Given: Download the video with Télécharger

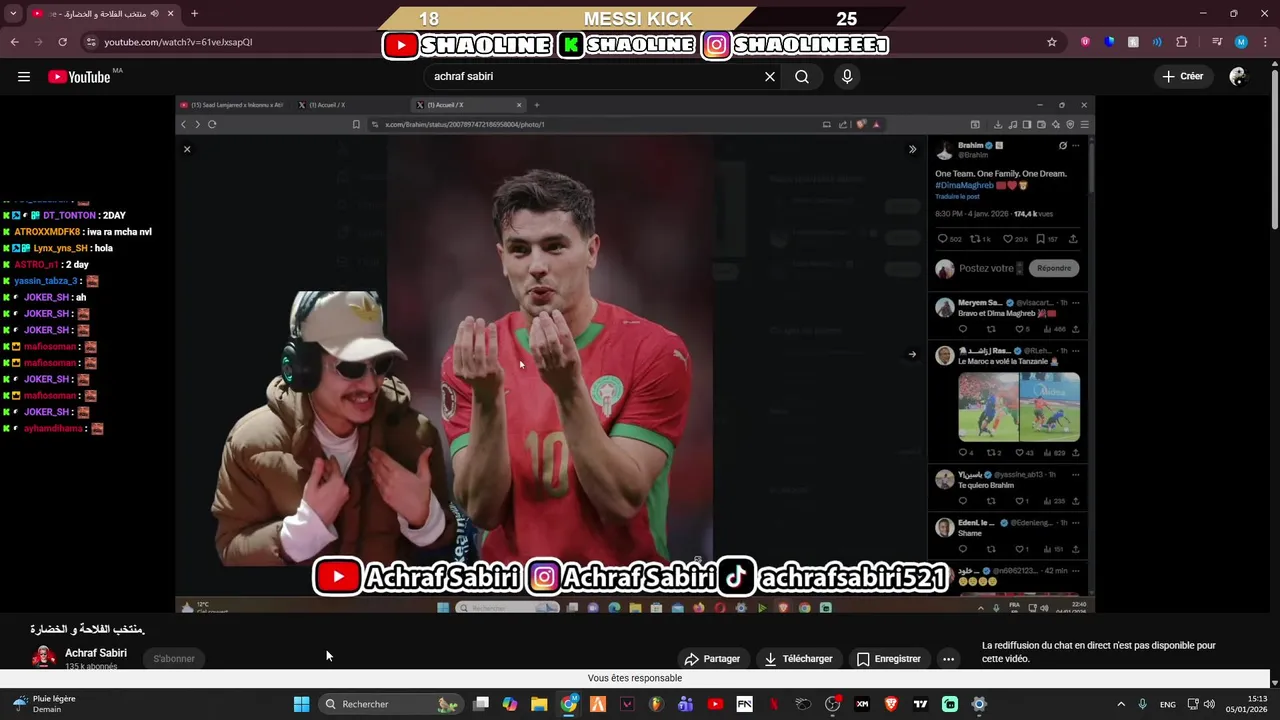Looking at the screenshot, I should click(798, 659).
